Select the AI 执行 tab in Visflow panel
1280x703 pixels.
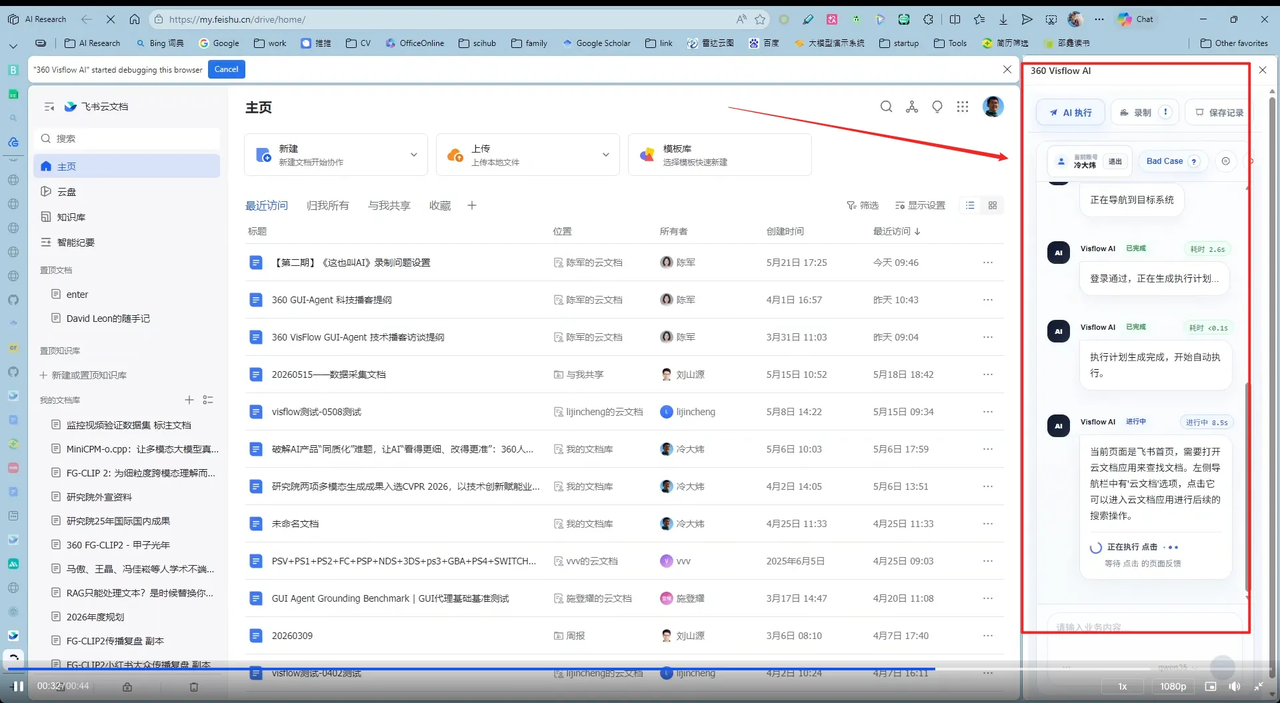click(1070, 113)
